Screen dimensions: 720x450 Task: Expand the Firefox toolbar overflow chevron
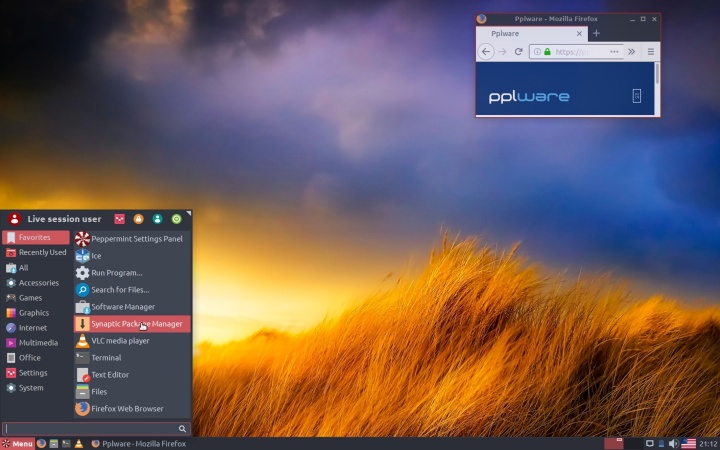[x=631, y=52]
